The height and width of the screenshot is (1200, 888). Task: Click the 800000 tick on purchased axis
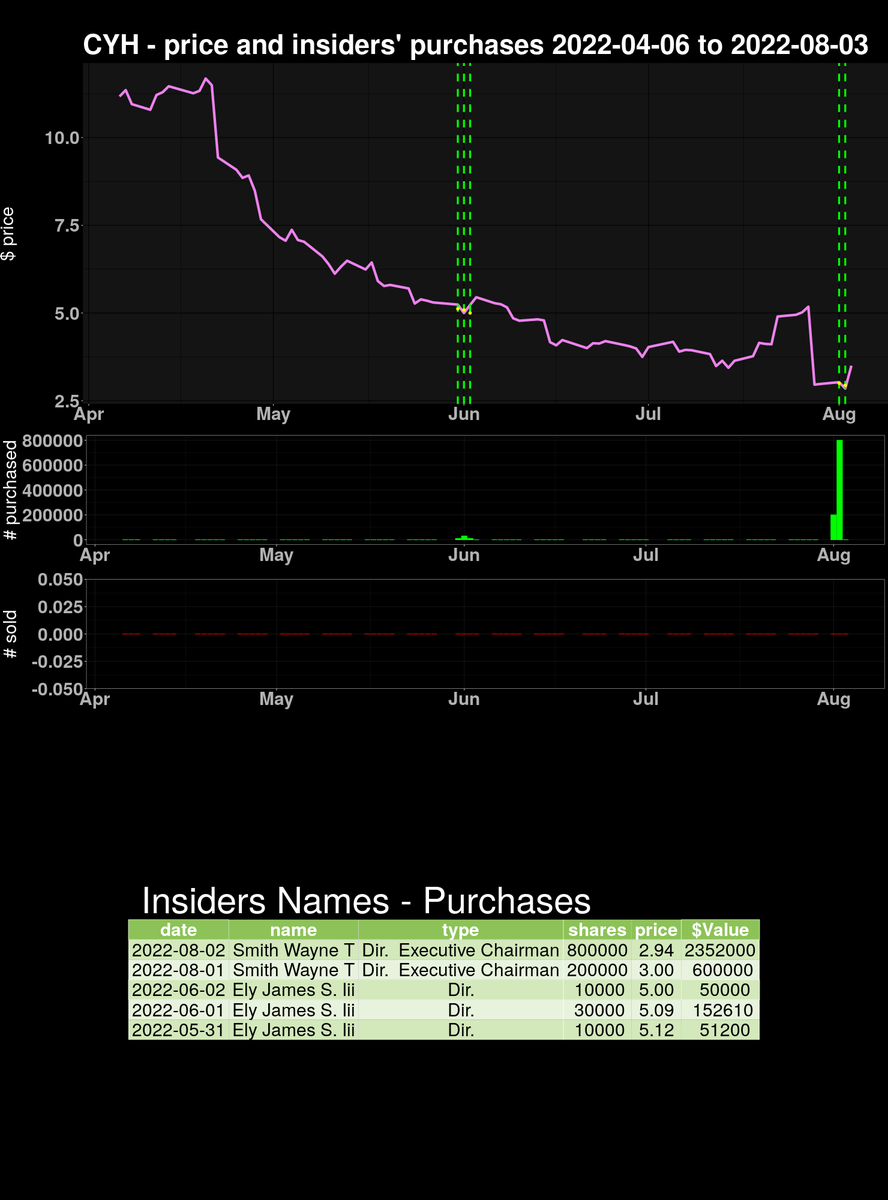pyautogui.click(x=52, y=441)
